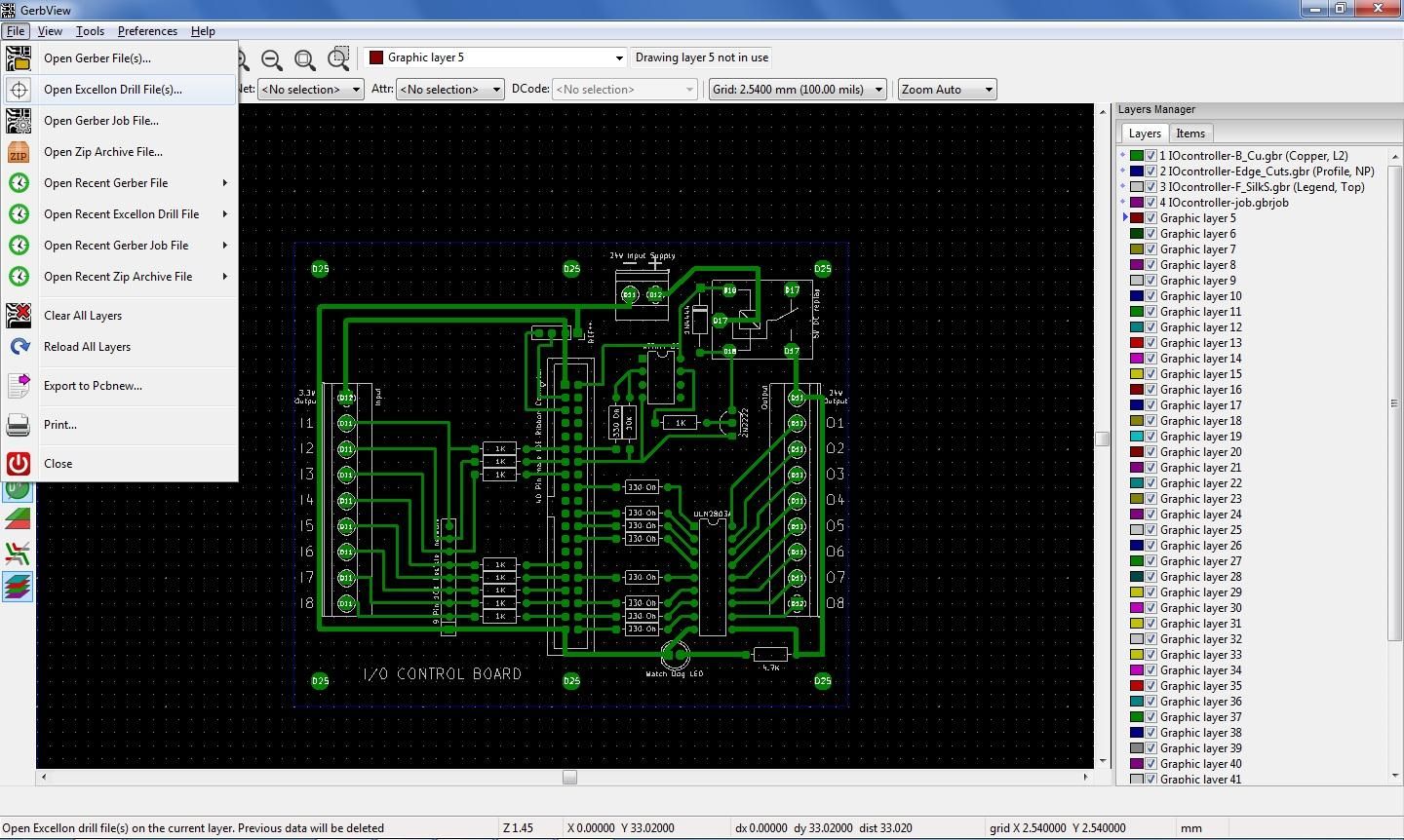
Task: Expand the Open Recent Gerber File submenu
Action: (136, 183)
